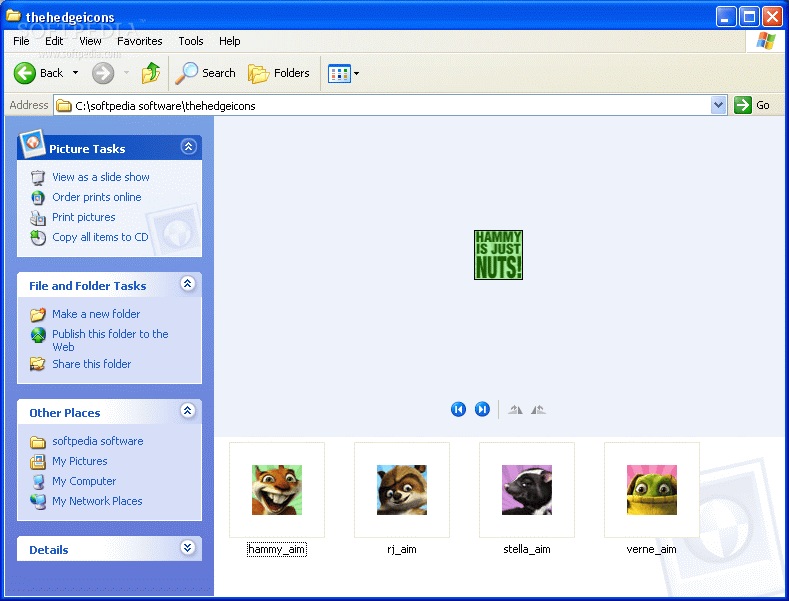Click the address bar folder icon
789x601 pixels.
[x=64, y=106]
